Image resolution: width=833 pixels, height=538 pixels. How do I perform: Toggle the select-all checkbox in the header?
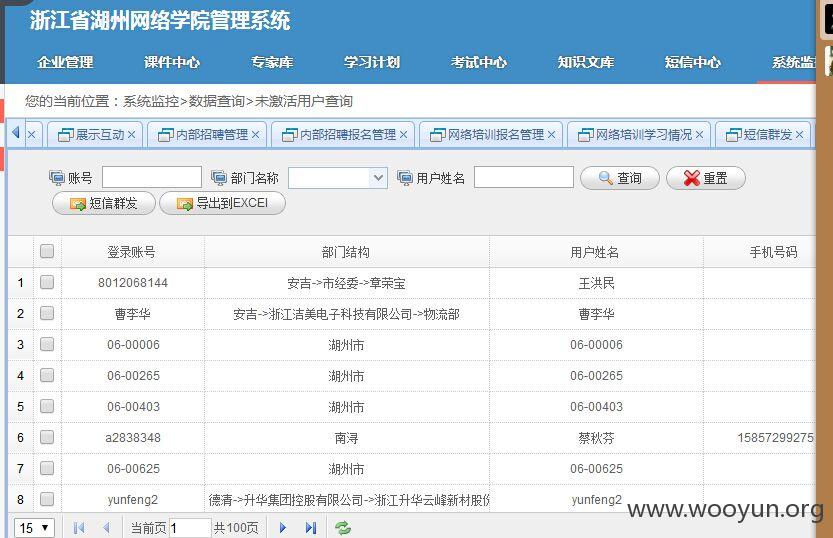pyautogui.click(x=47, y=251)
